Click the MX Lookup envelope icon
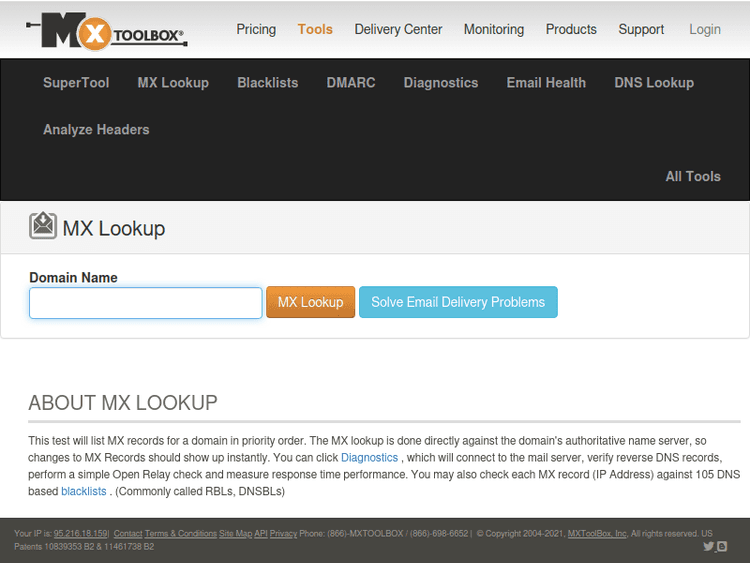This screenshot has height=563, width=750. (x=42, y=227)
